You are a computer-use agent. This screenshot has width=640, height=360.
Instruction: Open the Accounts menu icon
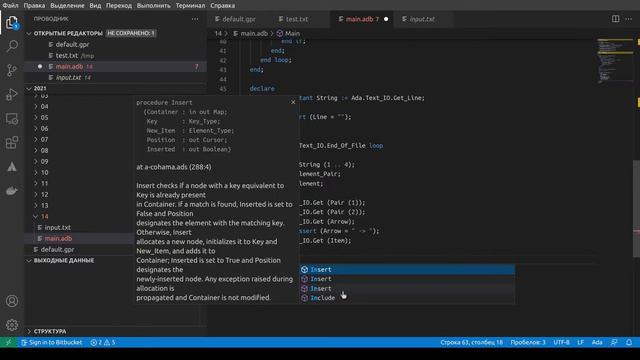click(12, 301)
